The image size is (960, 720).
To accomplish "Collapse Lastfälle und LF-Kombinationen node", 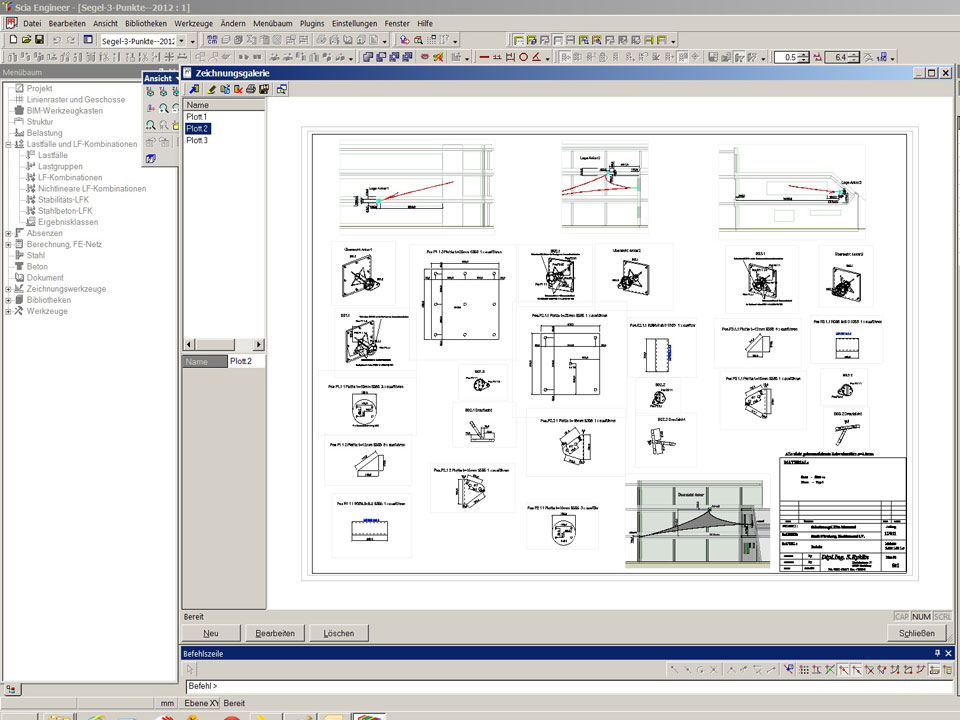I will coord(8,144).
